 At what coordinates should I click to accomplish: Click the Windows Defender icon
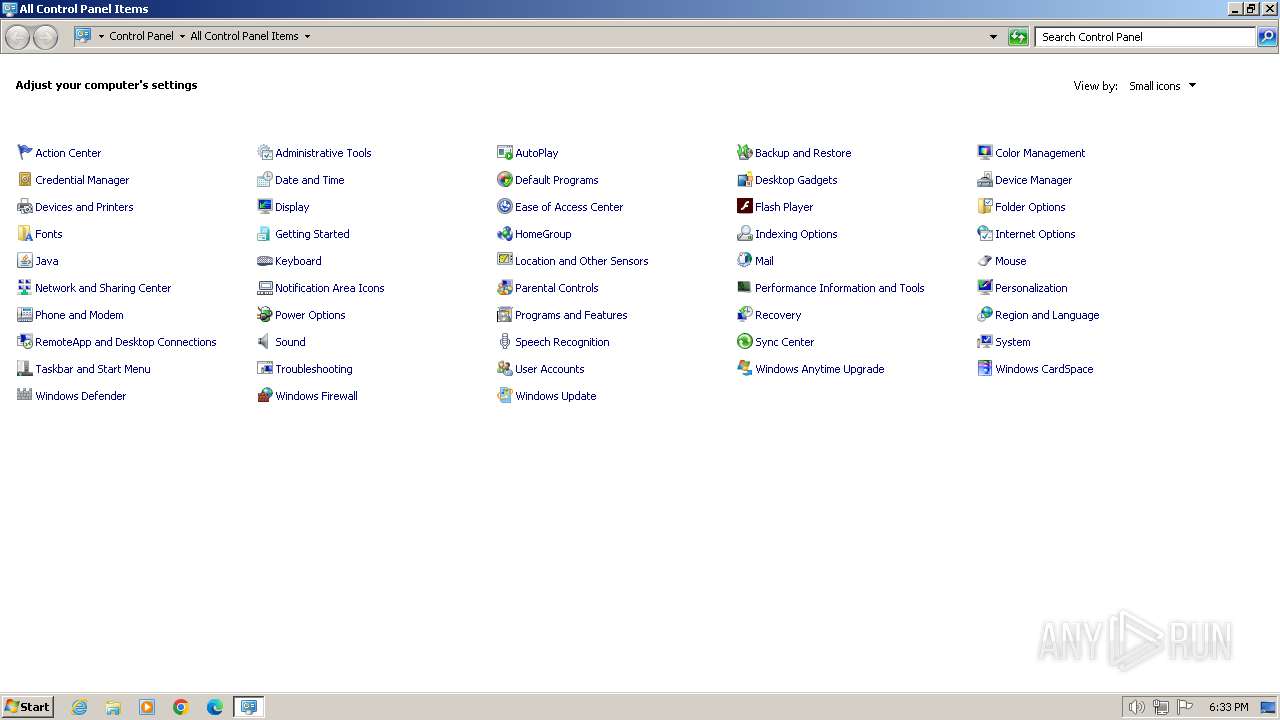(25, 396)
